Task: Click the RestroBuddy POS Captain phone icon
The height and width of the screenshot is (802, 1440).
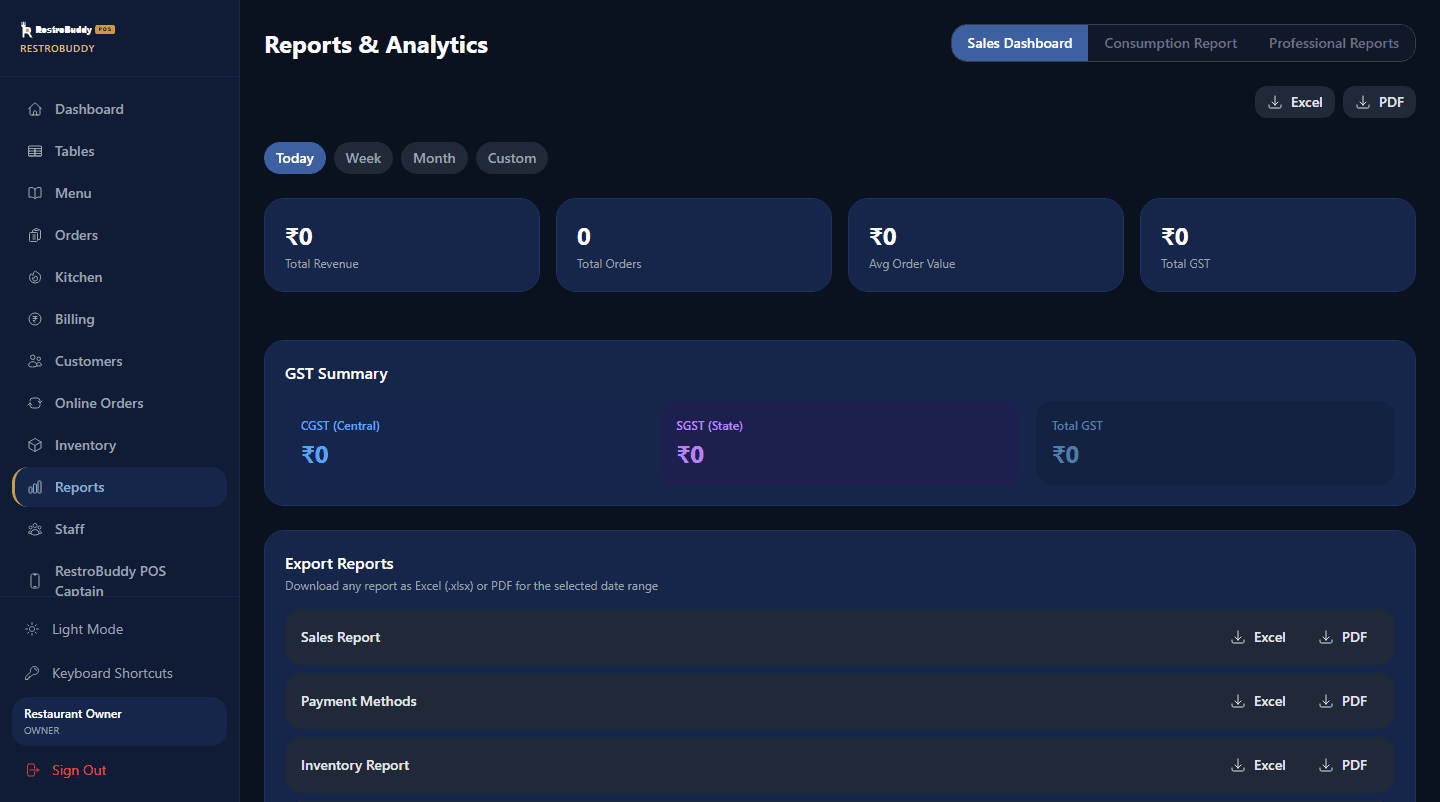Action: 35,581
